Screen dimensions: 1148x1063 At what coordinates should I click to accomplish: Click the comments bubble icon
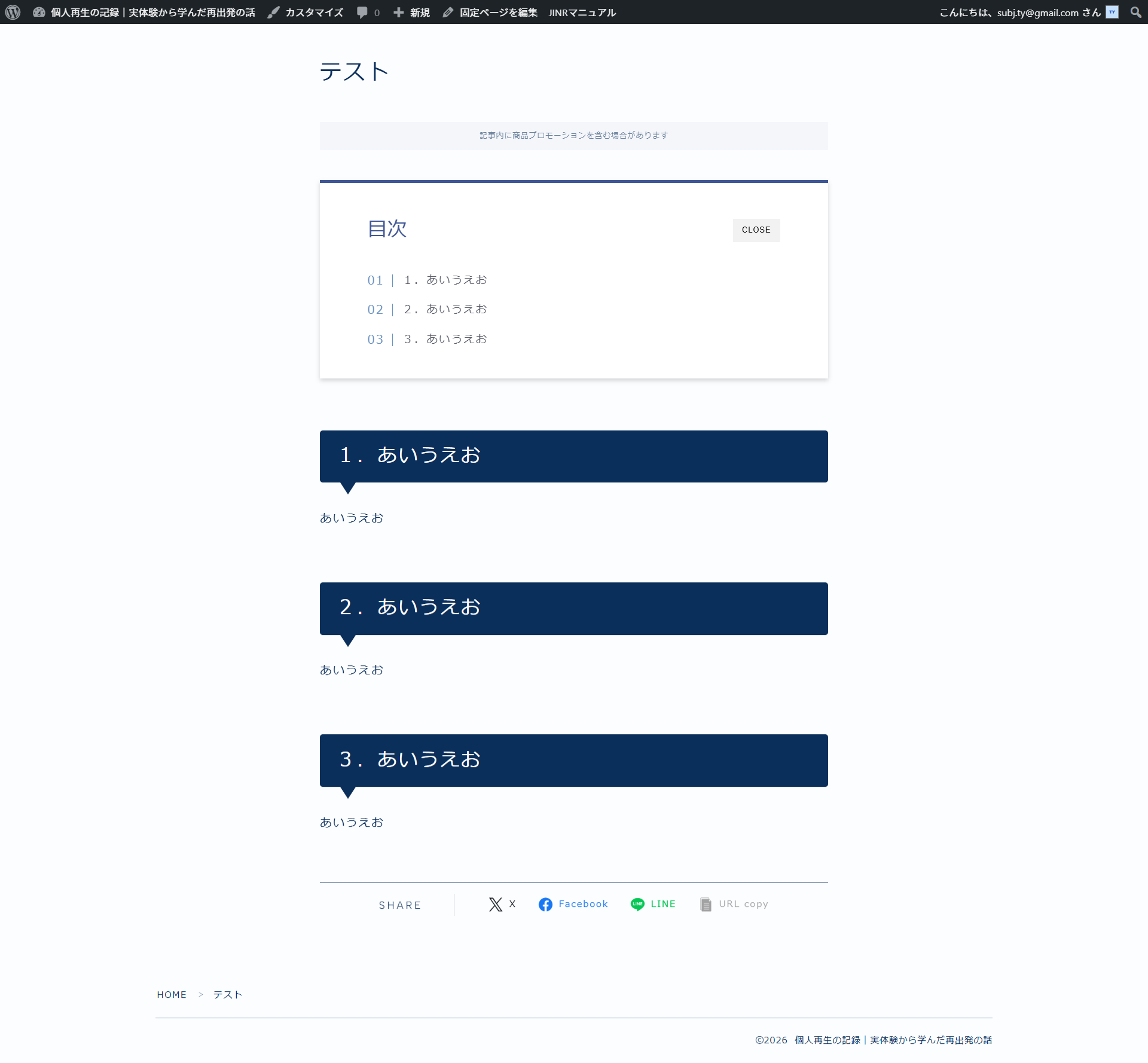pyautogui.click(x=362, y=12)
